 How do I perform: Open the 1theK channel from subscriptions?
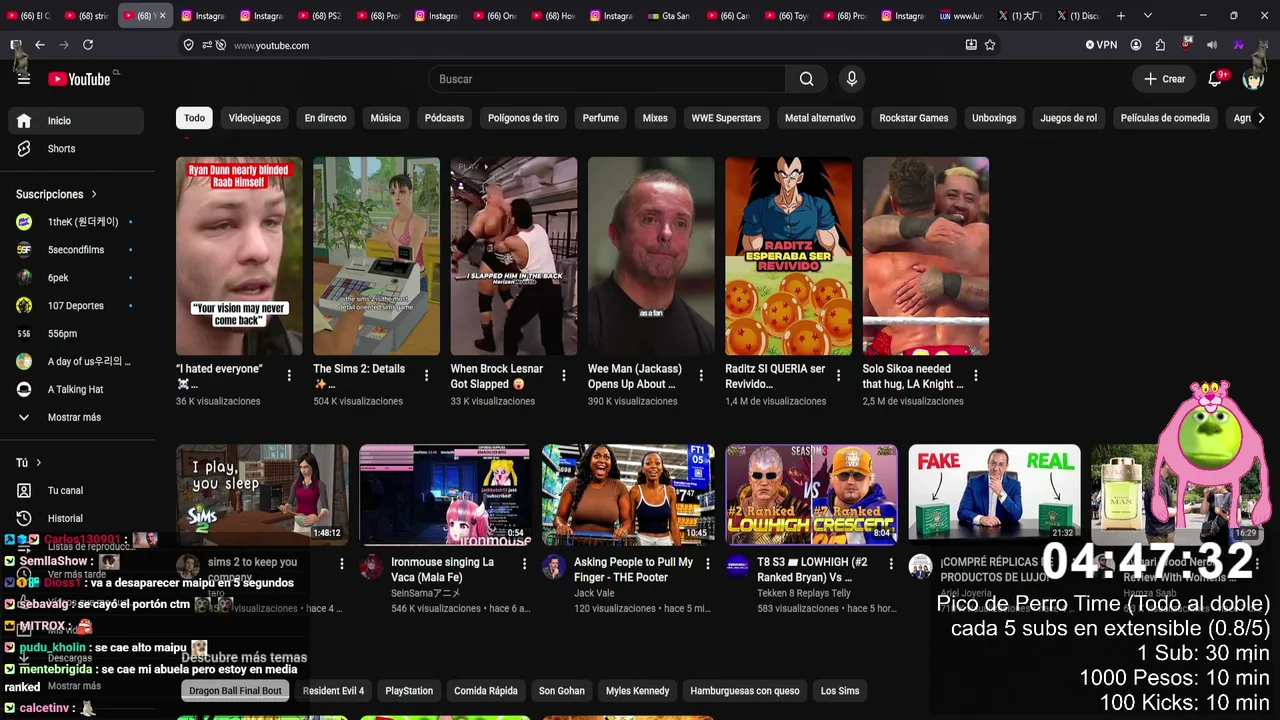(76, 222)
